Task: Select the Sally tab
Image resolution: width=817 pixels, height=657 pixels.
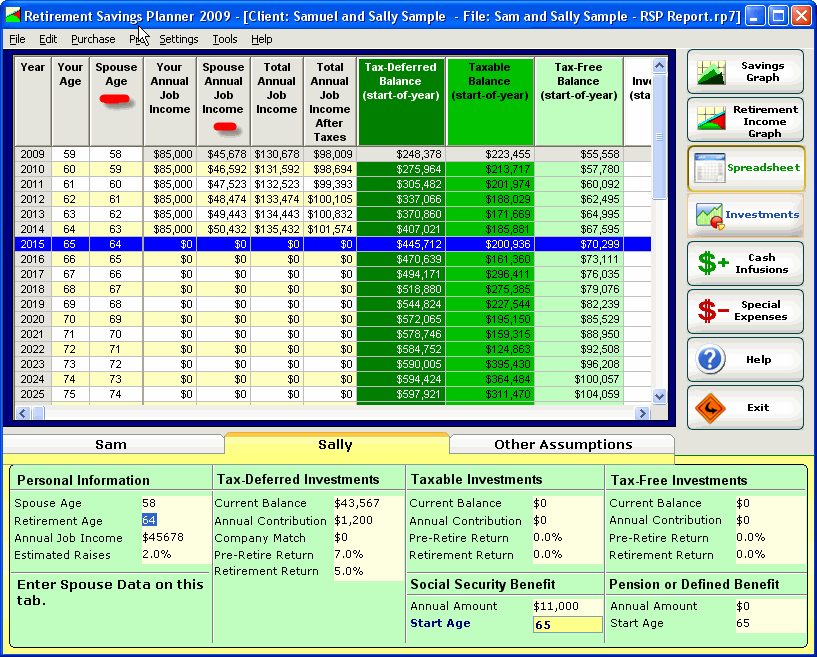Action: click(337, 444)
